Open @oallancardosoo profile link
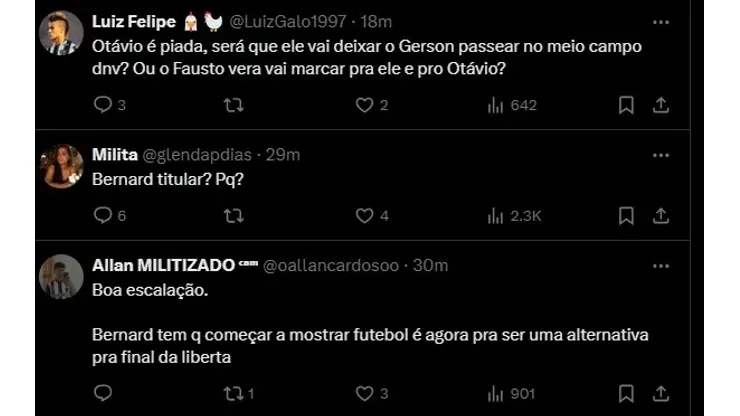This screenshot has height=416, width=740. tap(335, 265)
